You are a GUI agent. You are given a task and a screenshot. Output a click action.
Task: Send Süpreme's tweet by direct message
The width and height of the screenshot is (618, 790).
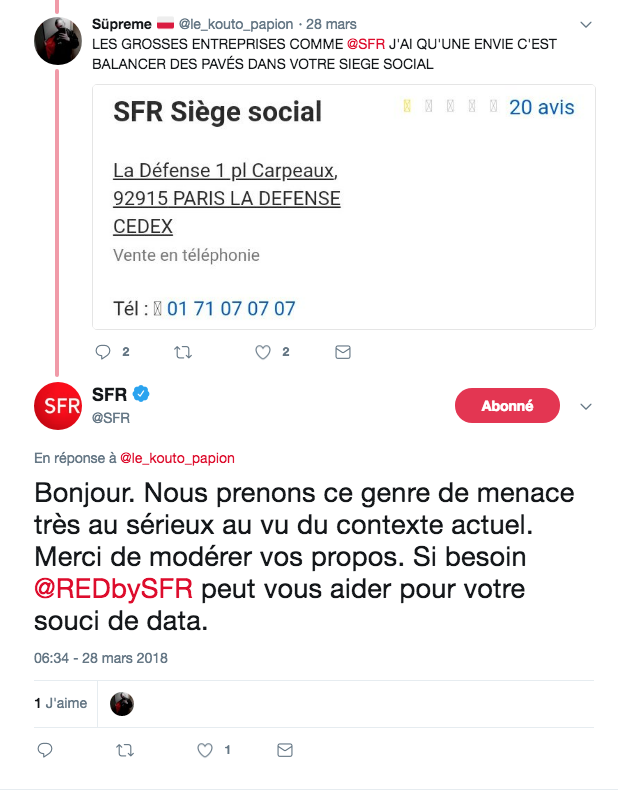pos(342,352)
